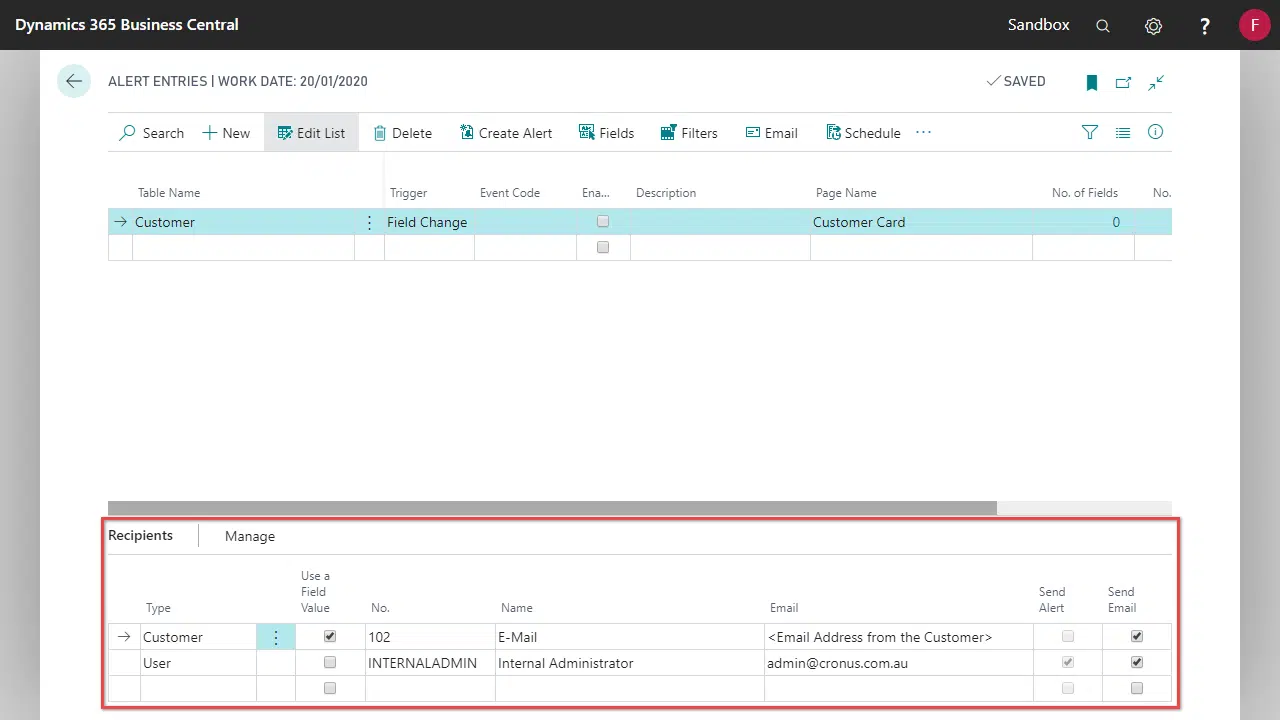Toggle the filter pane funnel icon
The width and height of the screenshot is (1280, 720).
point(1090,132)
